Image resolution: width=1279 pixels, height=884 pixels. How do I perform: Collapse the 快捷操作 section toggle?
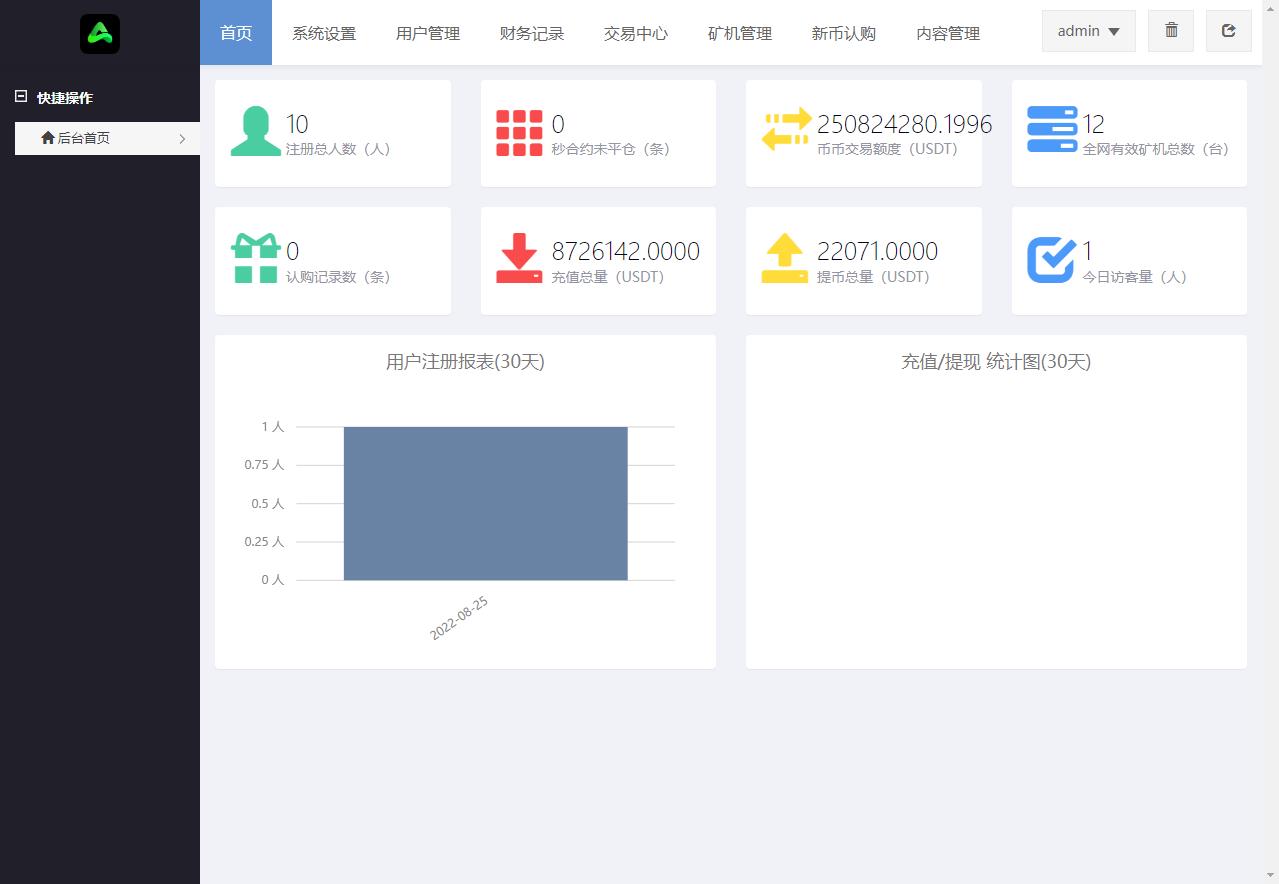click(21, 97)
